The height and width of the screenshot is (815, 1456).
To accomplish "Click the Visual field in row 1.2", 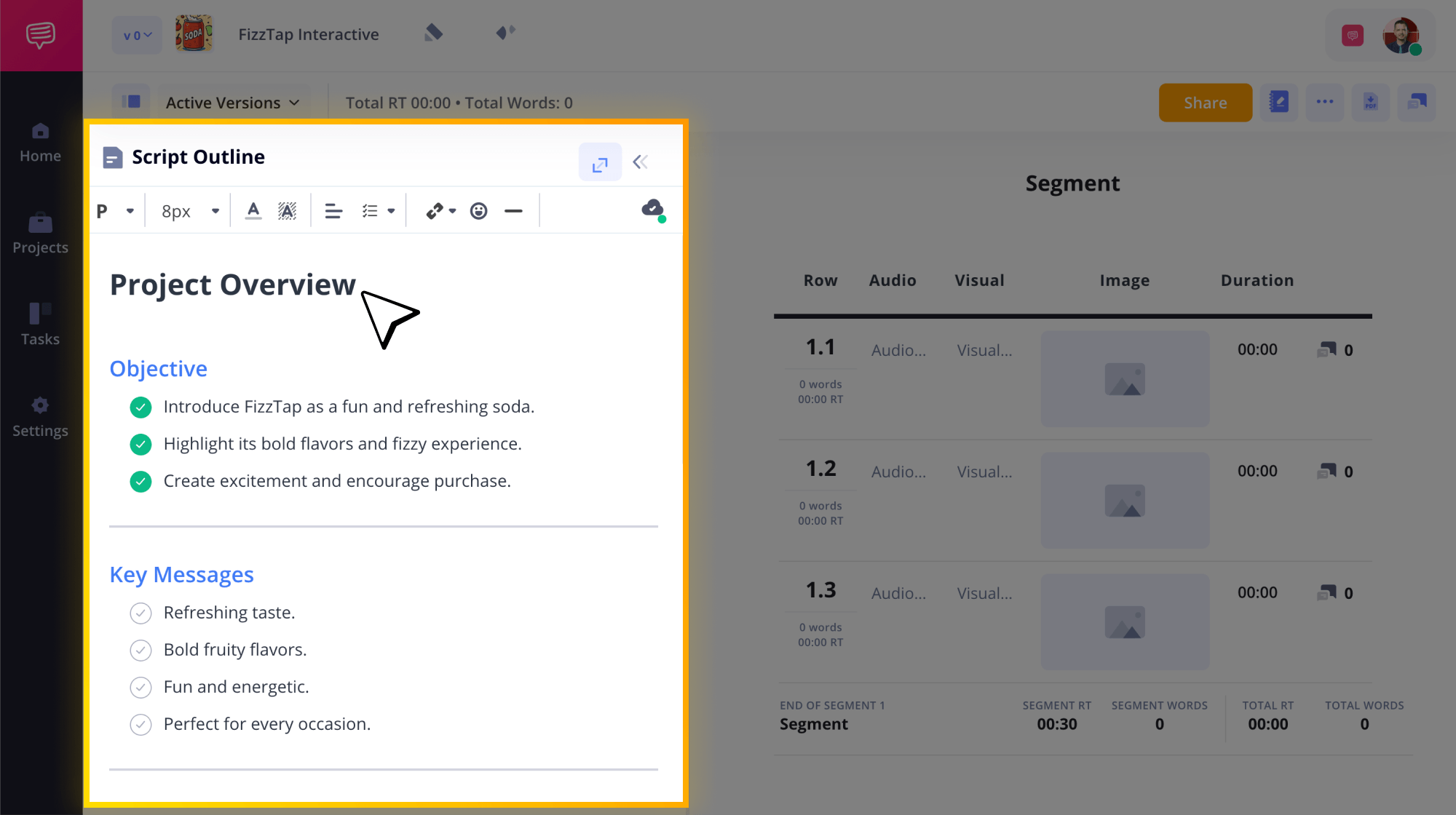I will [x=984, y=472].
